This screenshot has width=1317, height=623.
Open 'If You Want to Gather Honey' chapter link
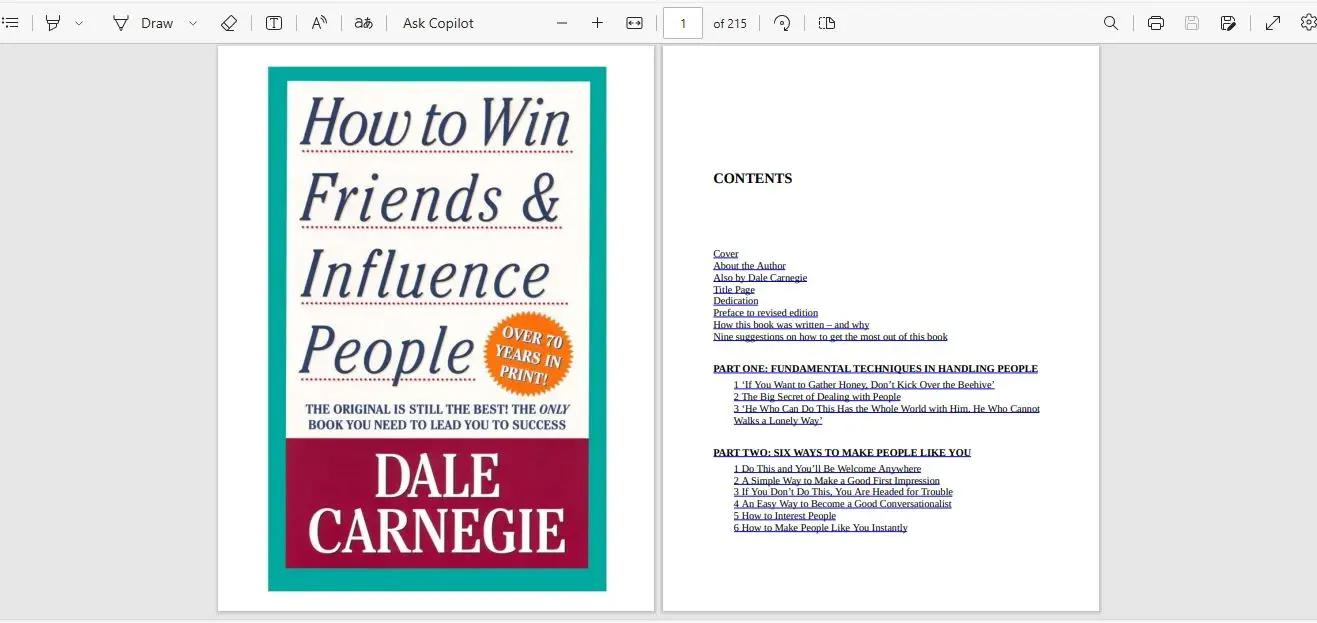point(864,385)
